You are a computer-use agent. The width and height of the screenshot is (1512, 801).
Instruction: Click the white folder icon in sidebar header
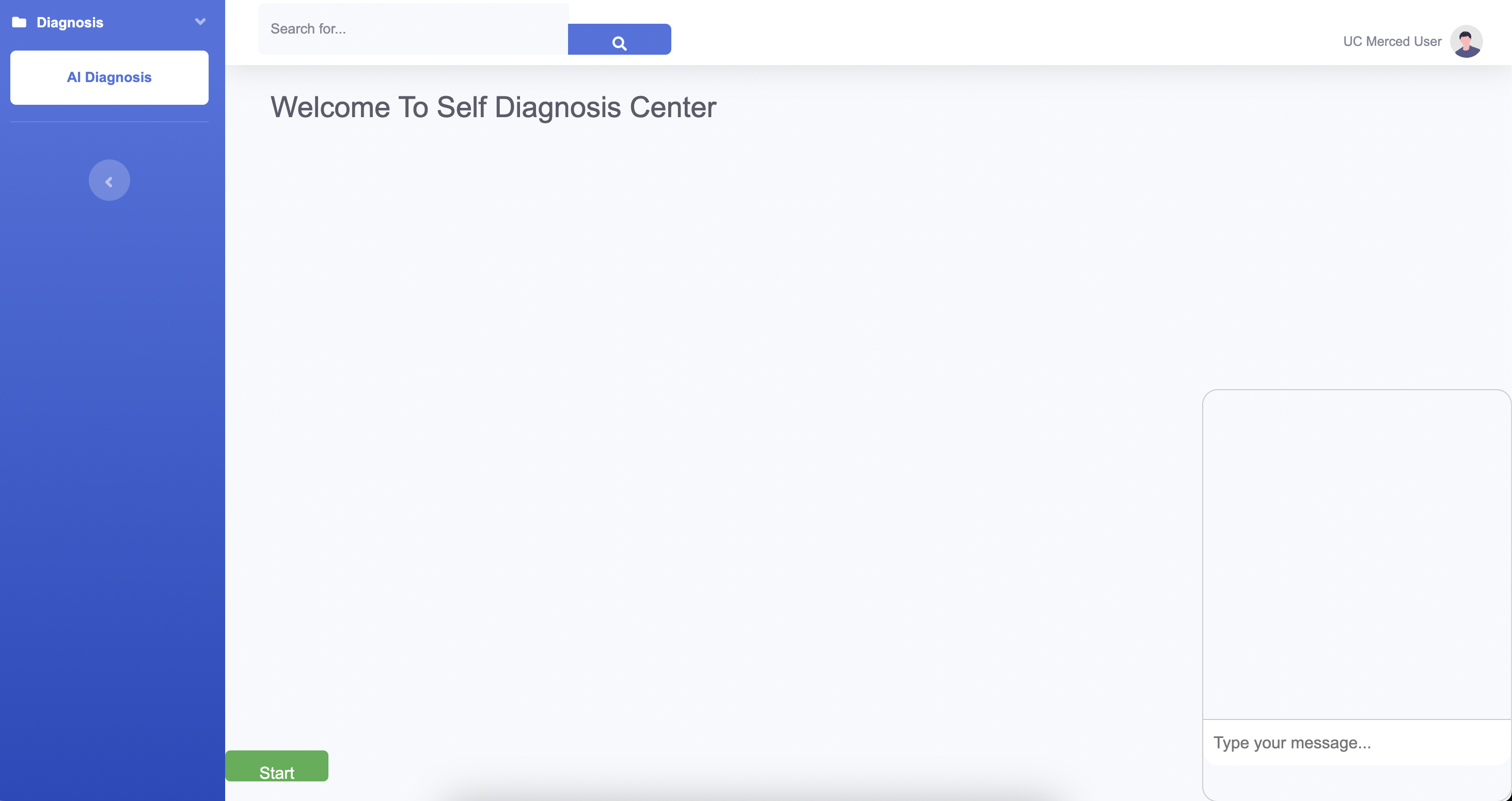pyautogui.click(x=20, y=22)
